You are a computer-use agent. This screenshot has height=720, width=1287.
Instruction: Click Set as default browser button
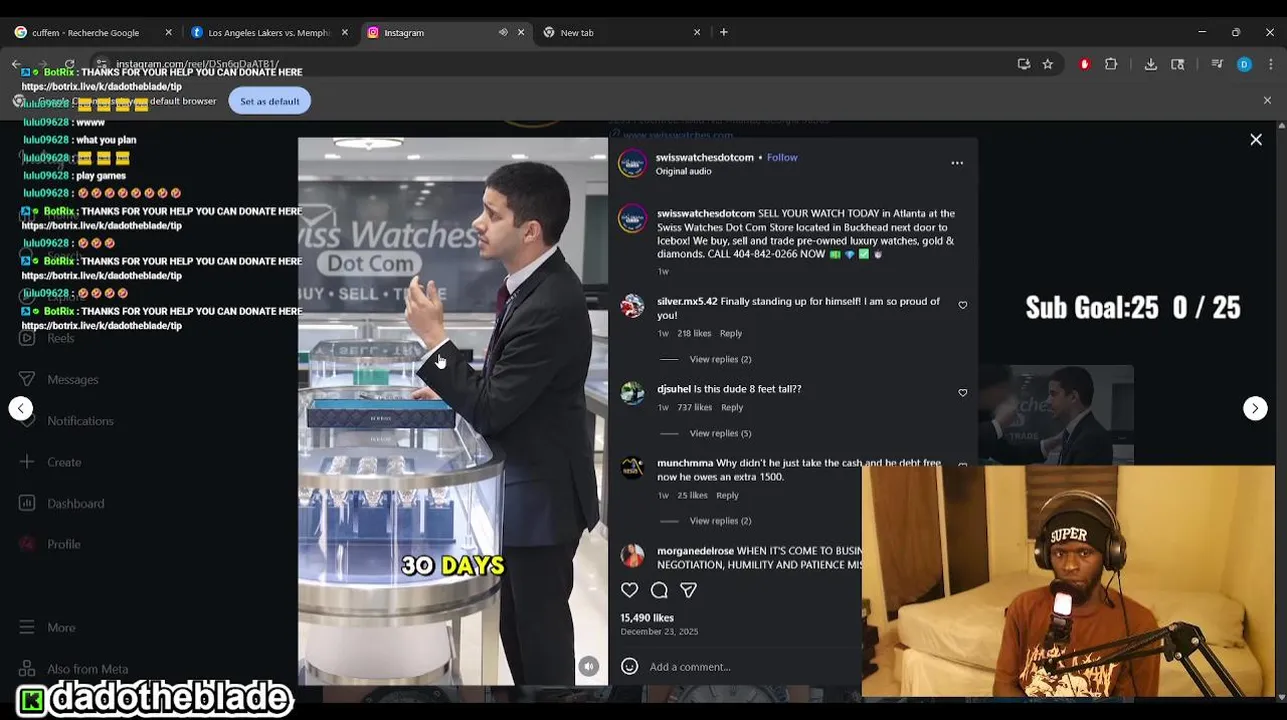[x=270, y=101]
